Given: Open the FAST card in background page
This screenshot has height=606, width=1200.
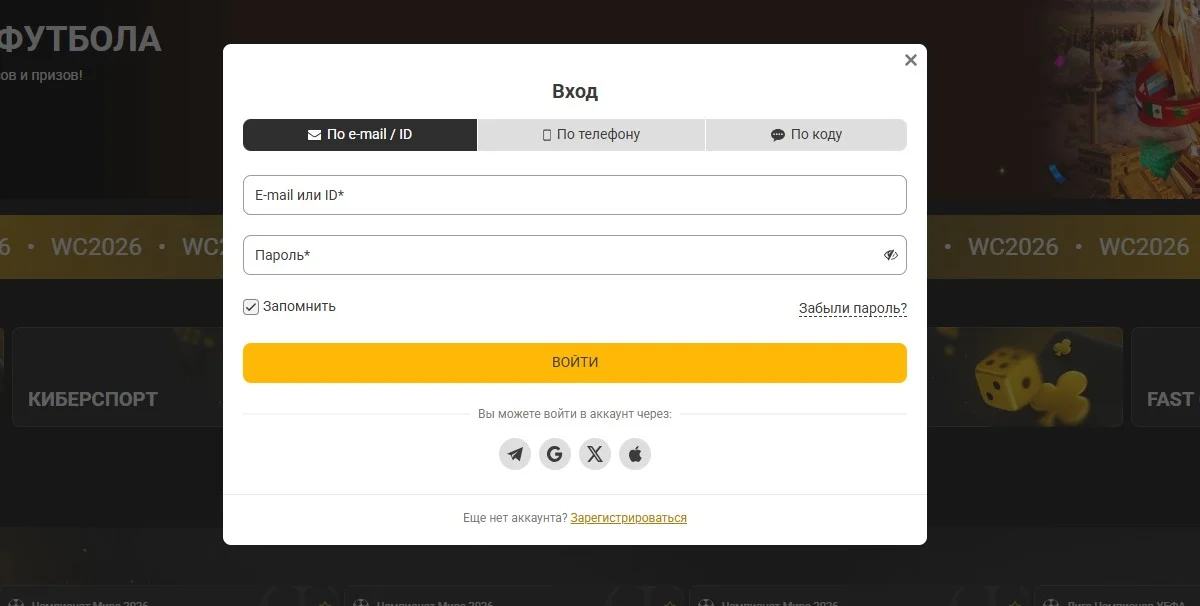Looking at the screenshot, I should pos(1166,377).
